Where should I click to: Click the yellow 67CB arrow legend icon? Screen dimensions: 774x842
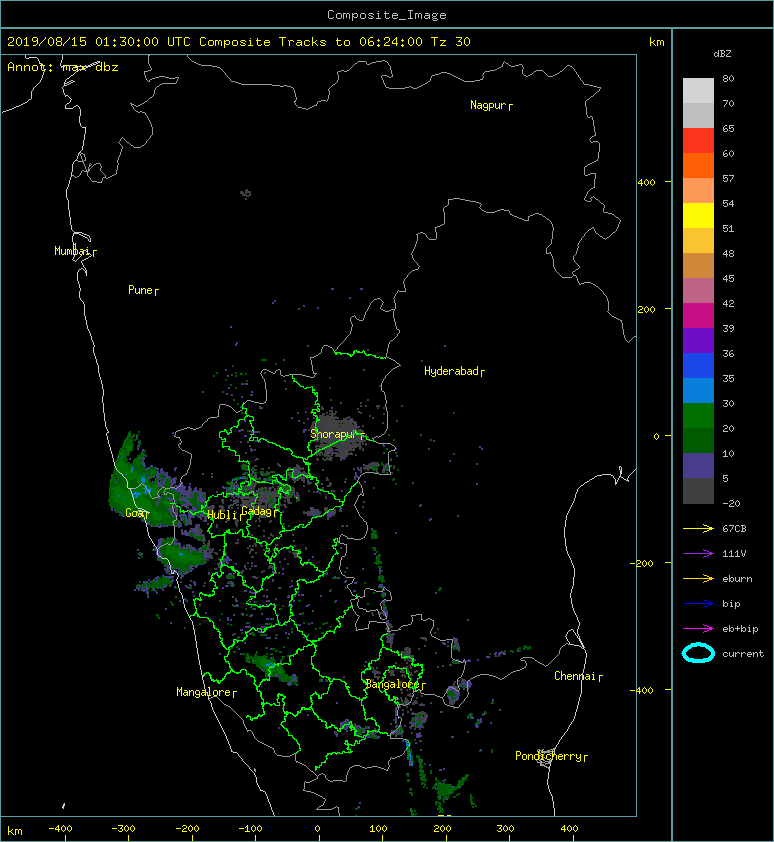pos(698,529)
